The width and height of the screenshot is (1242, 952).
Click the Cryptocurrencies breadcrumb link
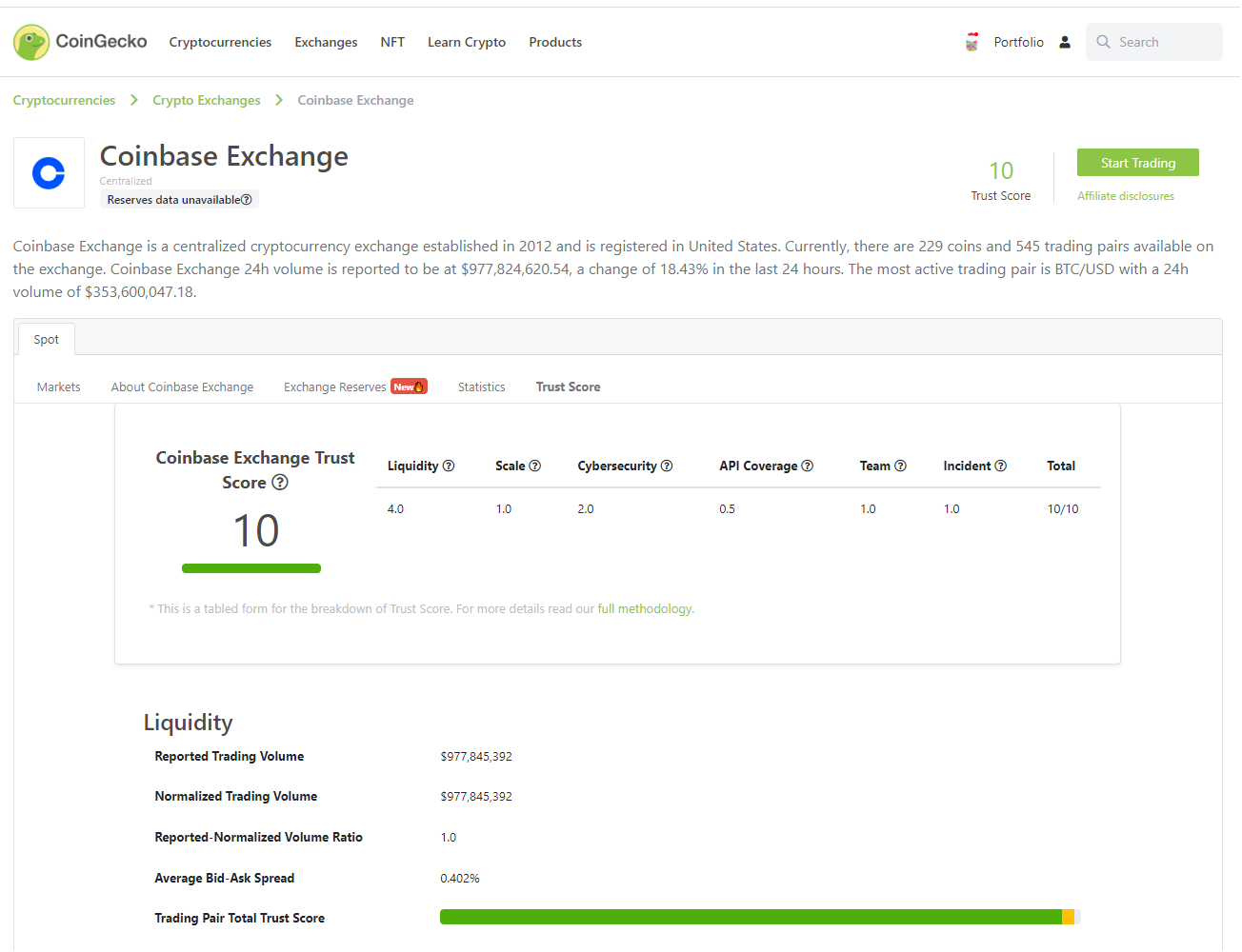(64, 100)
